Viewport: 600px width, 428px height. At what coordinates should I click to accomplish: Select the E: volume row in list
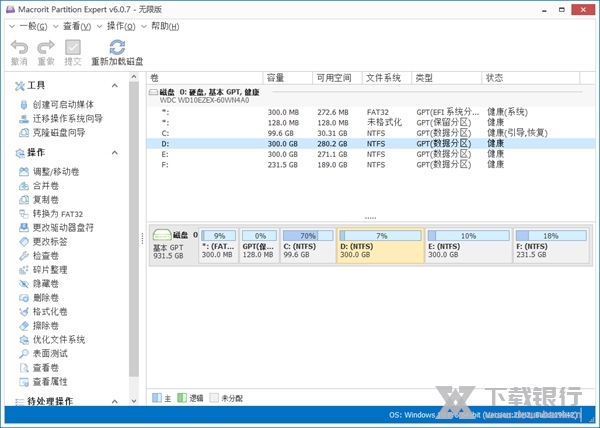click(x=371, y=154)
